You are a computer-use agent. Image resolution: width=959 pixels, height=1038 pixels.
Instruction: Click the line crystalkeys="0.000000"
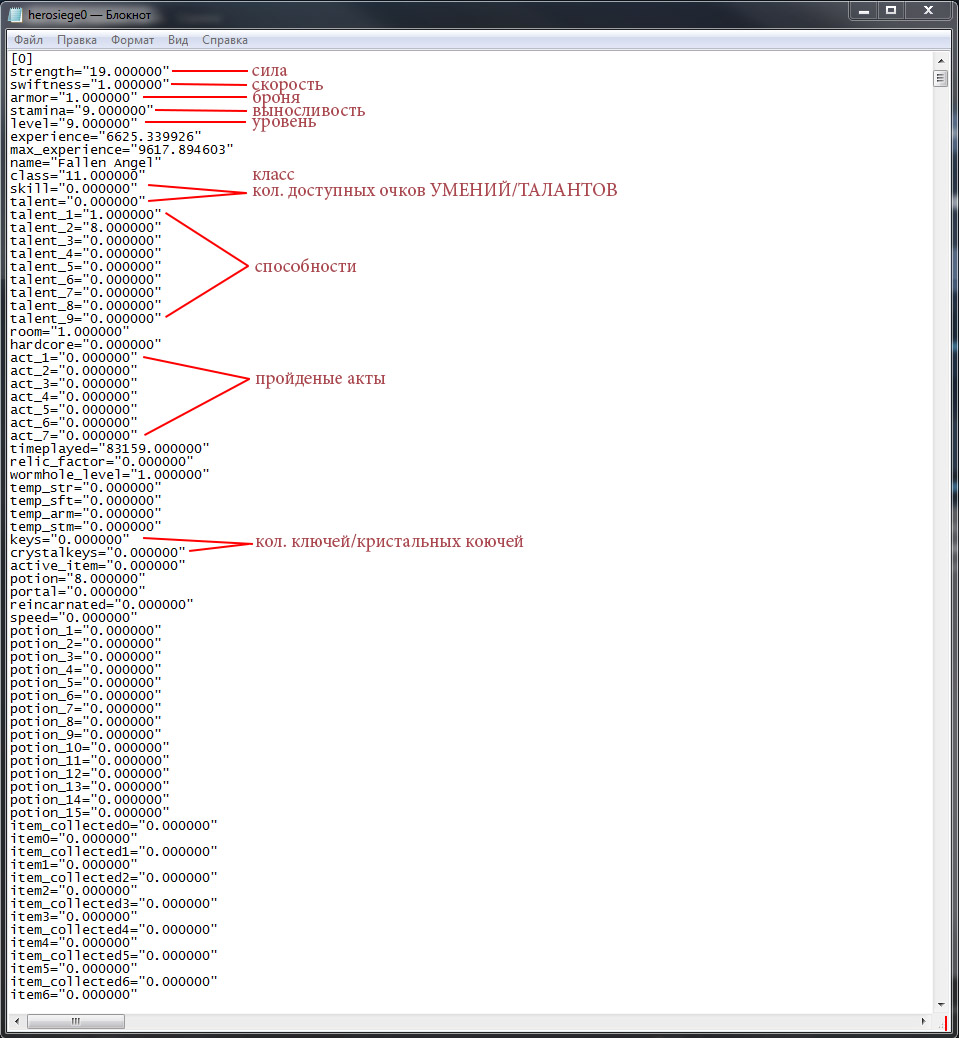coord(97,553)
